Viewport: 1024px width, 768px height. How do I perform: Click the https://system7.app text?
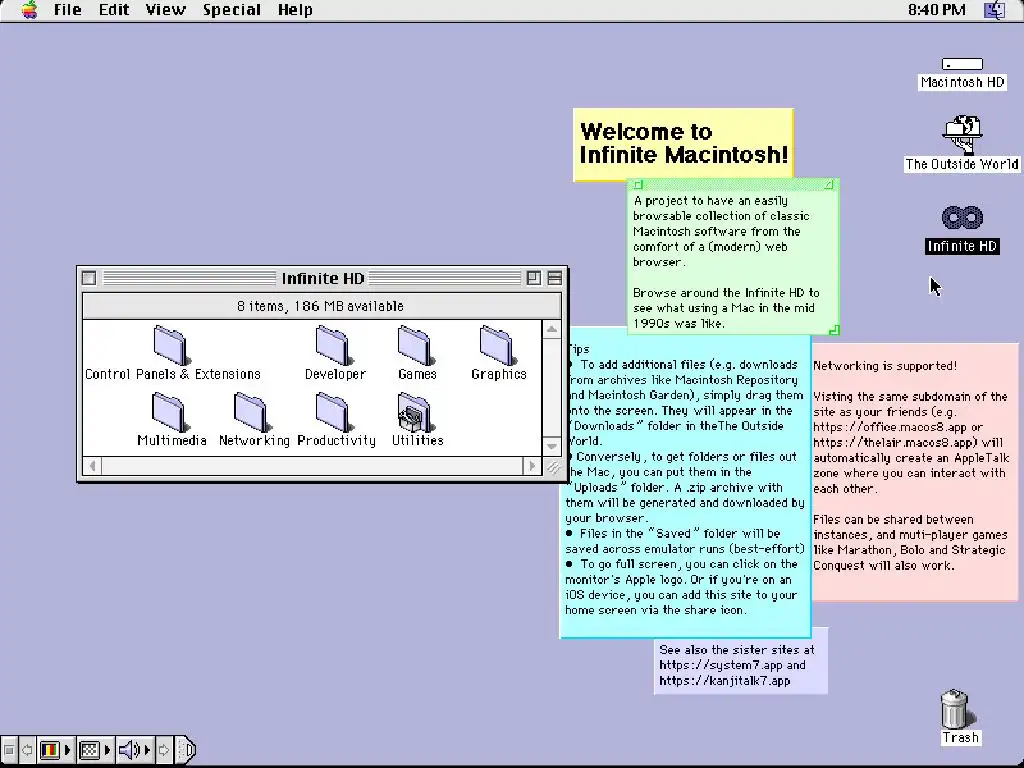720,665
